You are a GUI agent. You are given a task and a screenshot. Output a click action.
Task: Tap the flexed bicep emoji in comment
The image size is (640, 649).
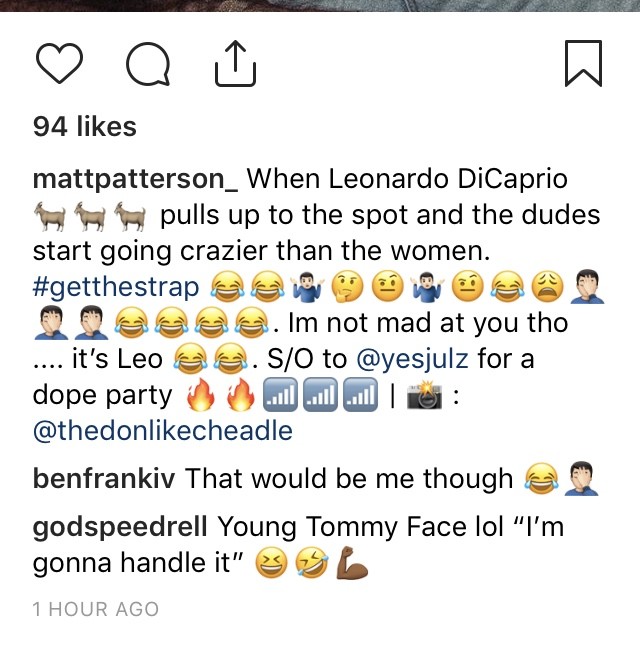pos(351,563)
